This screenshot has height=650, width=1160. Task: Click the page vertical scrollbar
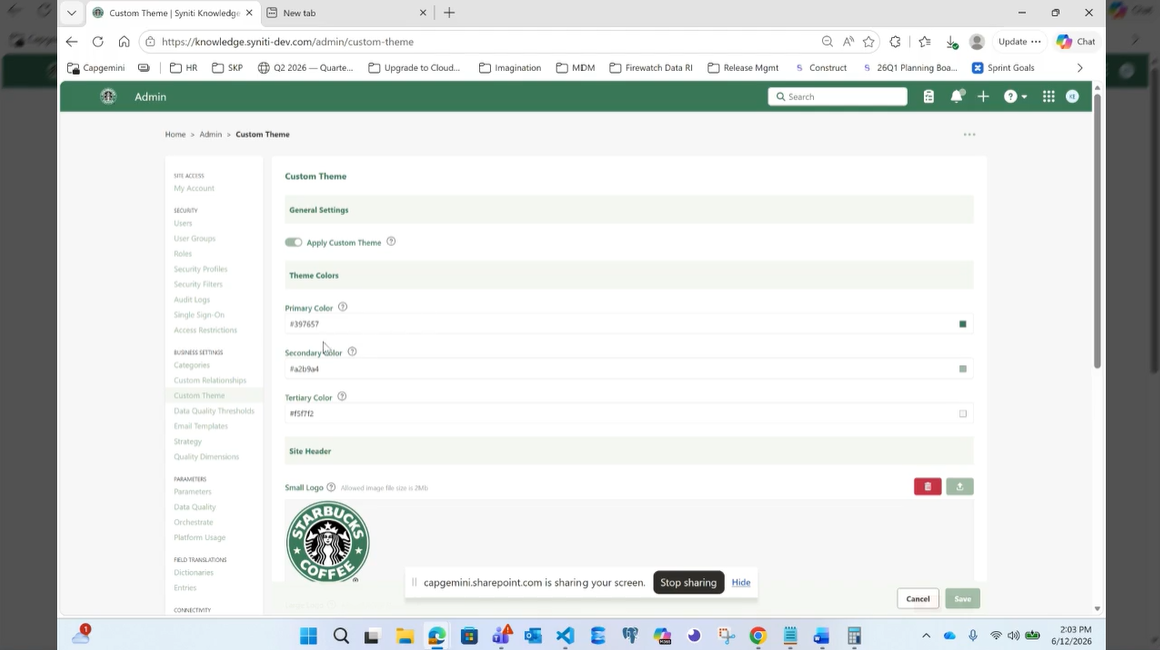click(1097, 231)
